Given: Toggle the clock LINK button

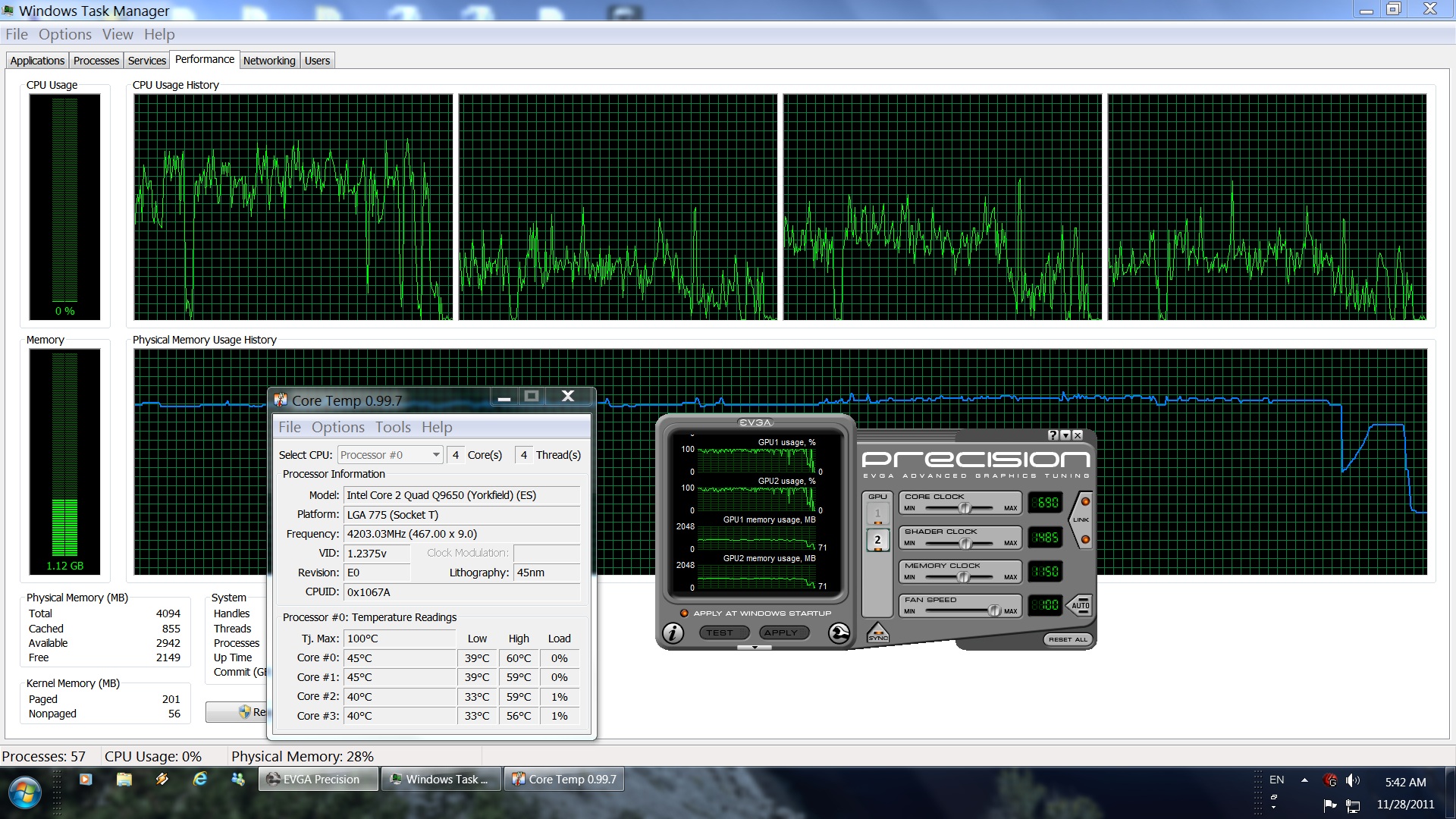Looking at the screenshot, I should pos(1081,520).
